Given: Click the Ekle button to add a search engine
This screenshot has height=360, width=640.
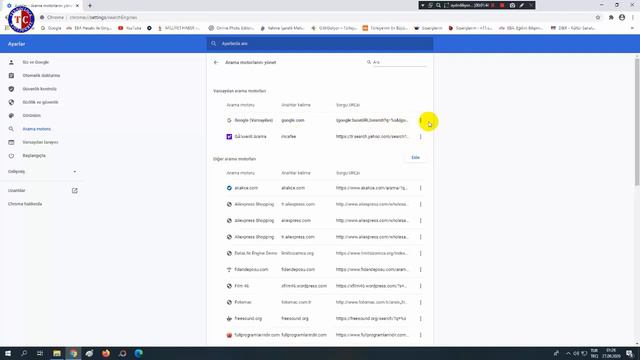Looking at the screenshot, I should (415, 158).
